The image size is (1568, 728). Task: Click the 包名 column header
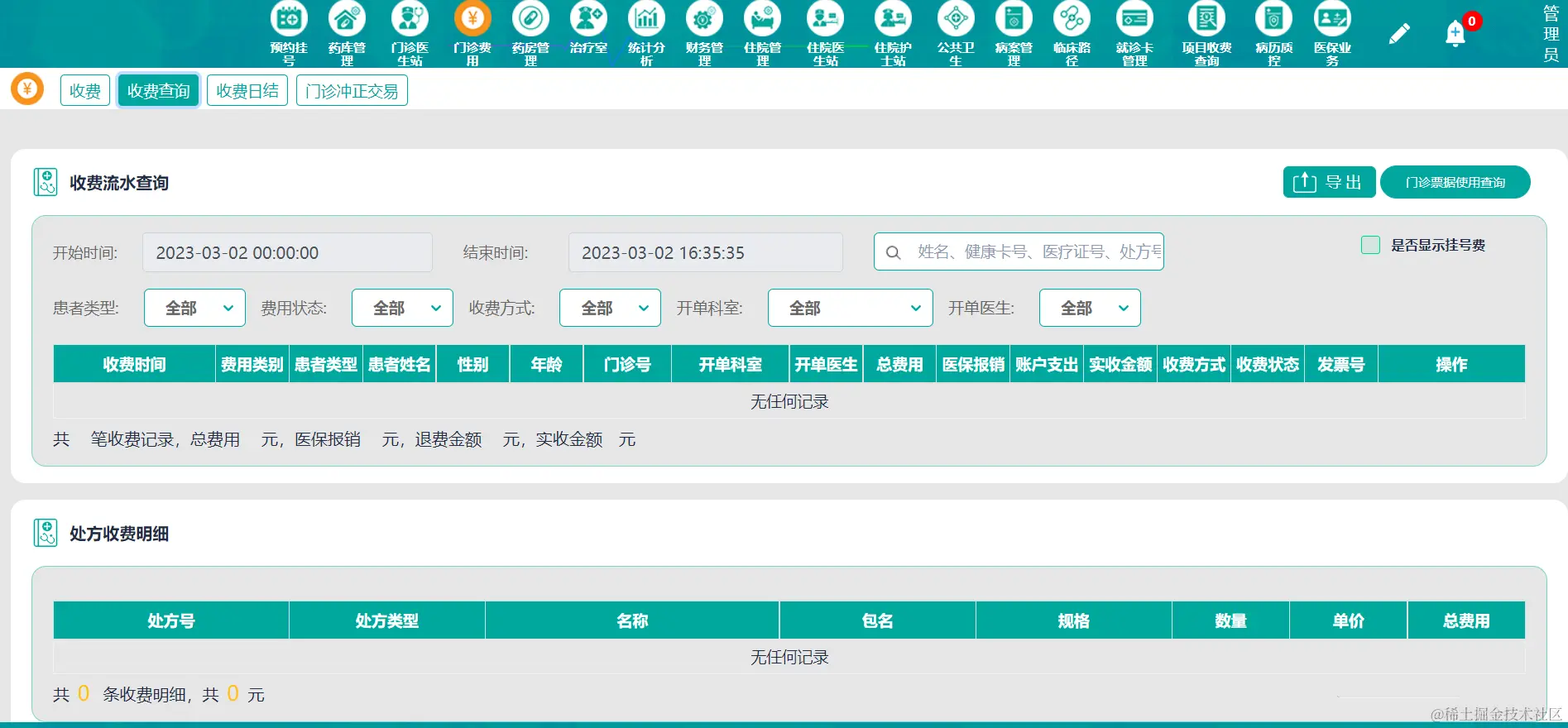(877, 620)
